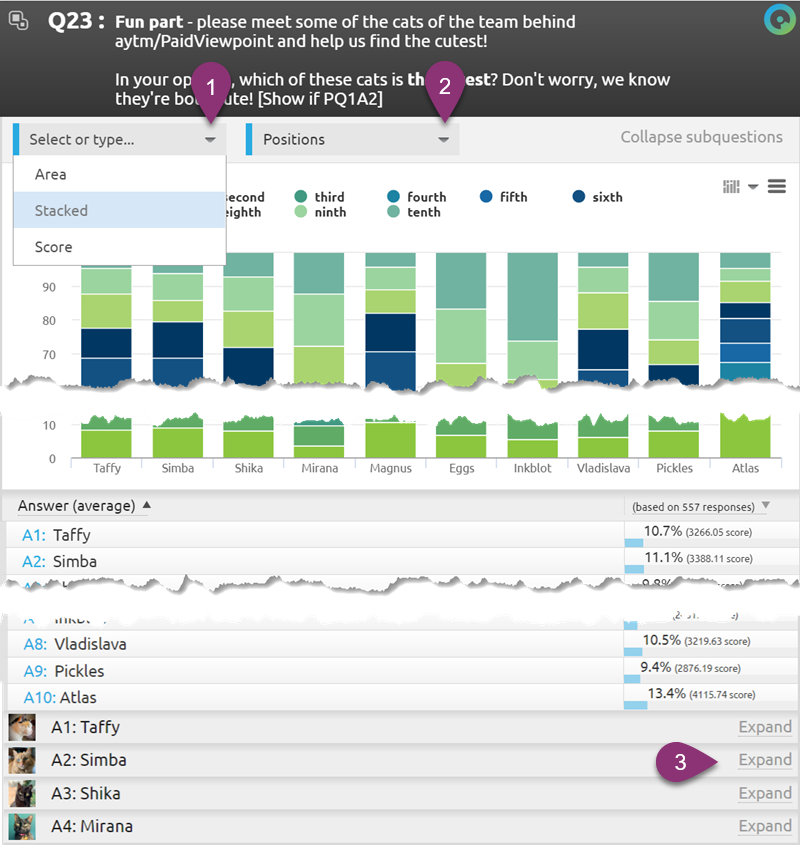This screenshot has height=845, width=800.
Task: Open the based on 557 responses dropdown
Action: [x=700, y=507]
